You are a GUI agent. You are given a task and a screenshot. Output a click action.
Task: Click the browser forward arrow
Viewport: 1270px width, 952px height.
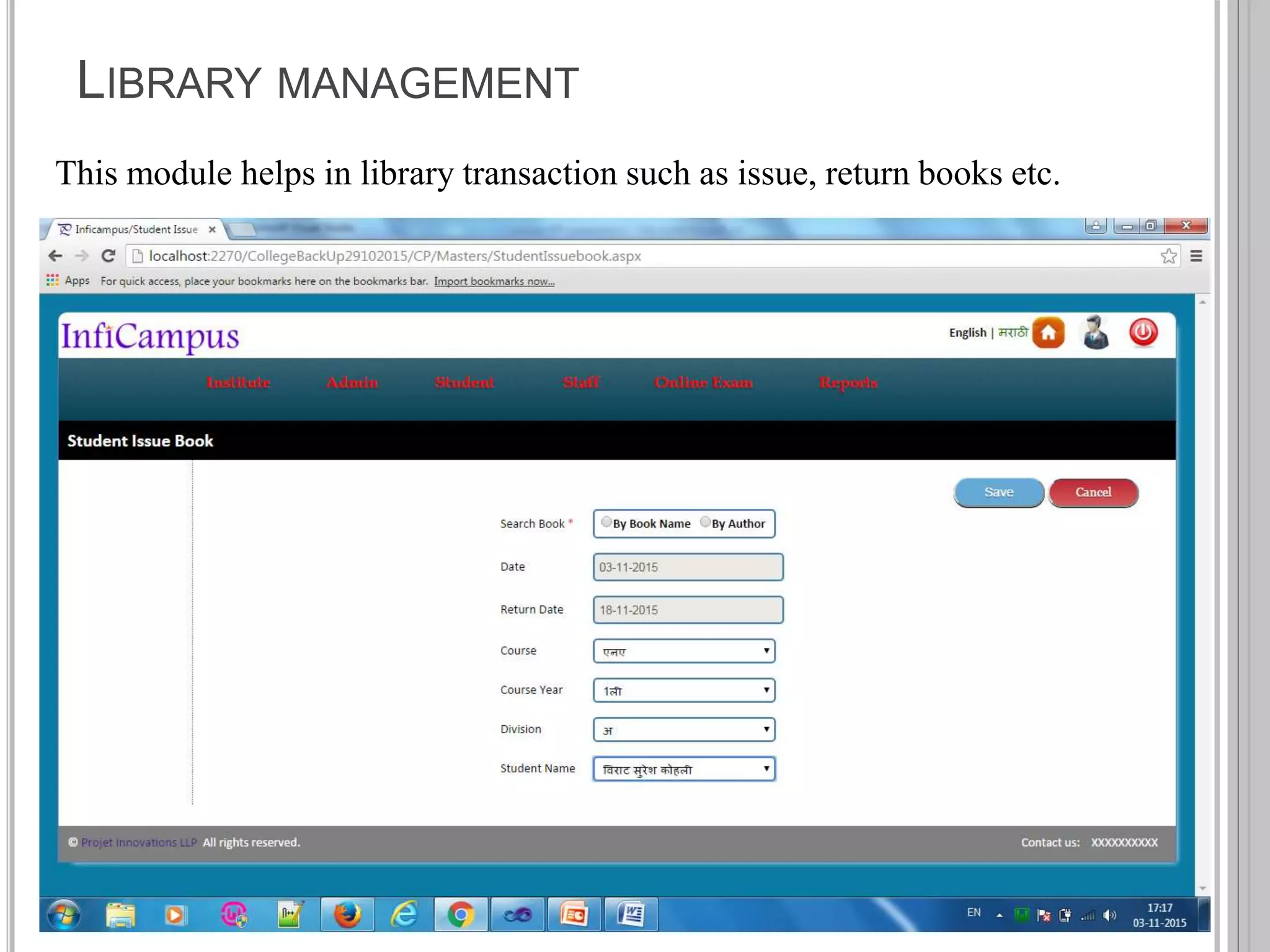pos(82,255)
